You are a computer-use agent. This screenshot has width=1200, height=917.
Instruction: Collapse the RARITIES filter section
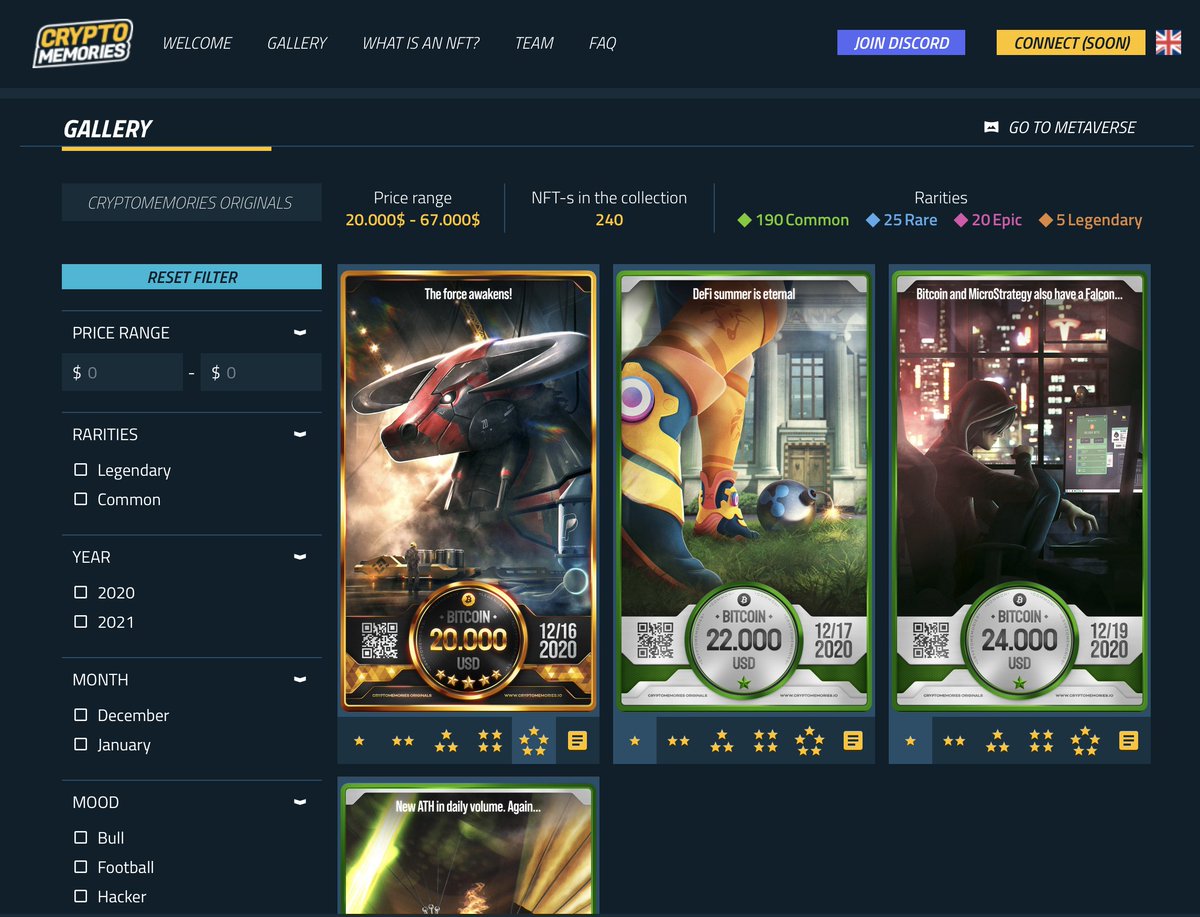299,434
